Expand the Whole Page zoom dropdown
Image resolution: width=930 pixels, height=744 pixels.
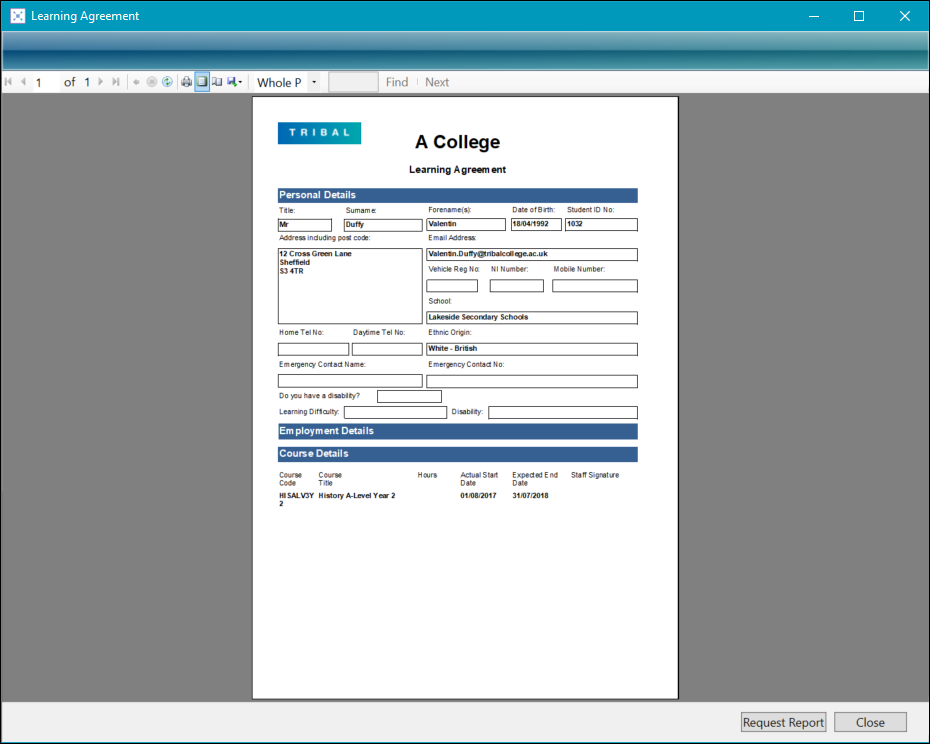click(x=314, y=82)
